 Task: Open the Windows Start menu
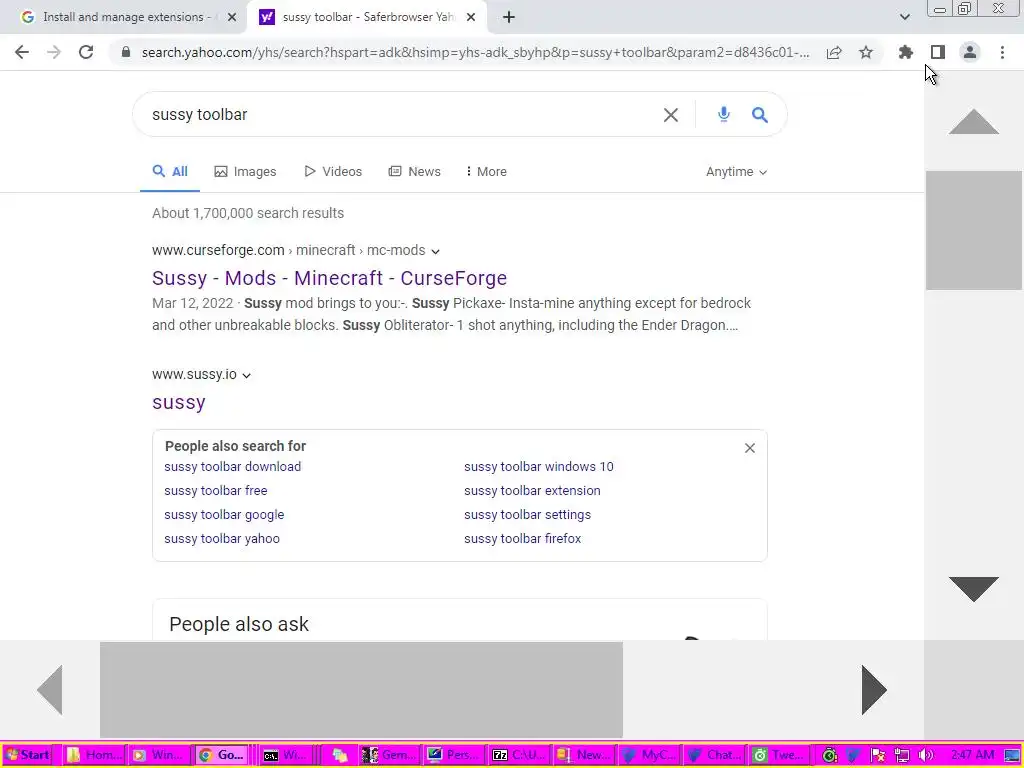tap(27, 755)
